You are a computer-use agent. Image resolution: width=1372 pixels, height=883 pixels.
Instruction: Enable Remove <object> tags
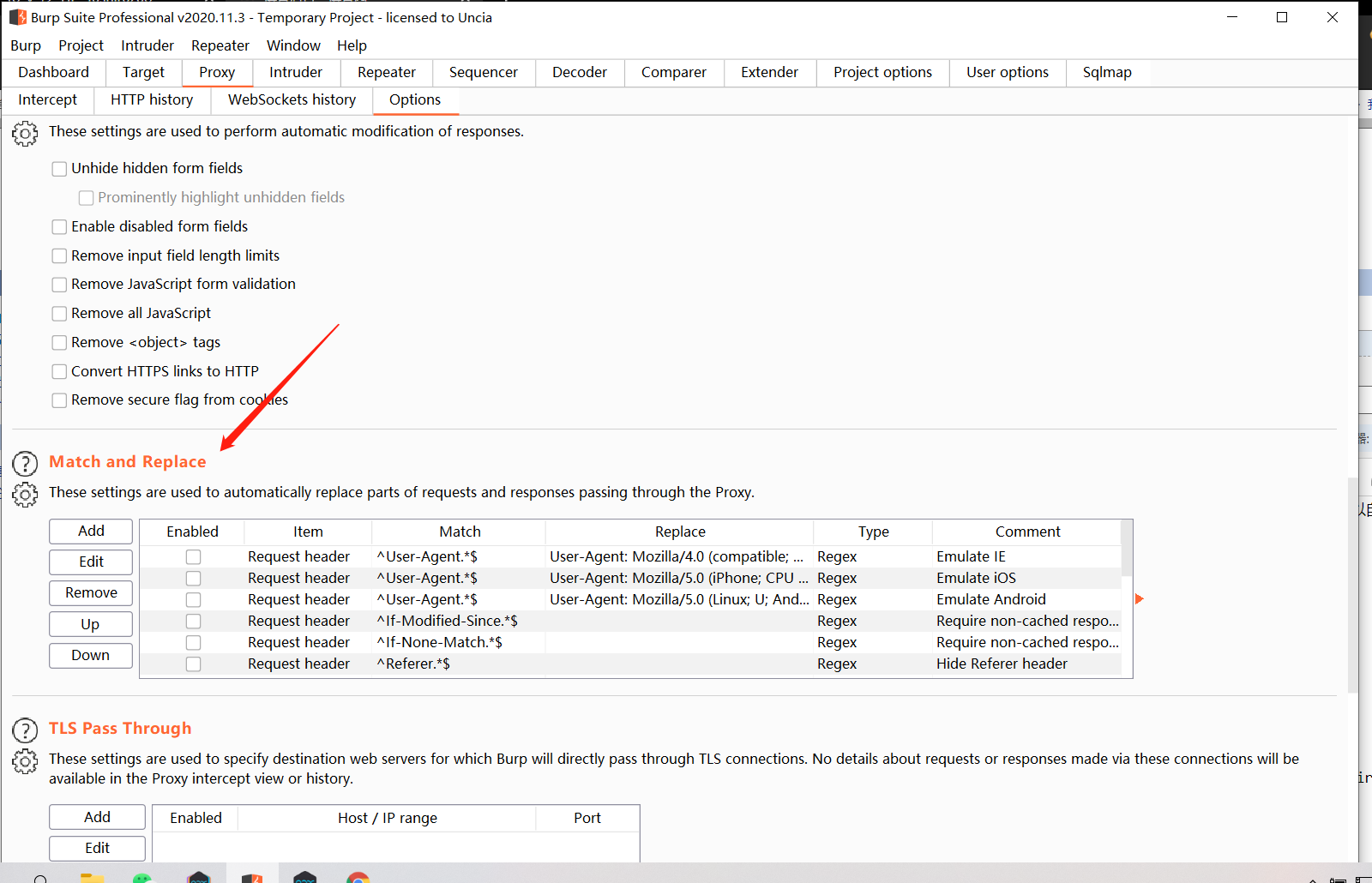pos(59,343)
